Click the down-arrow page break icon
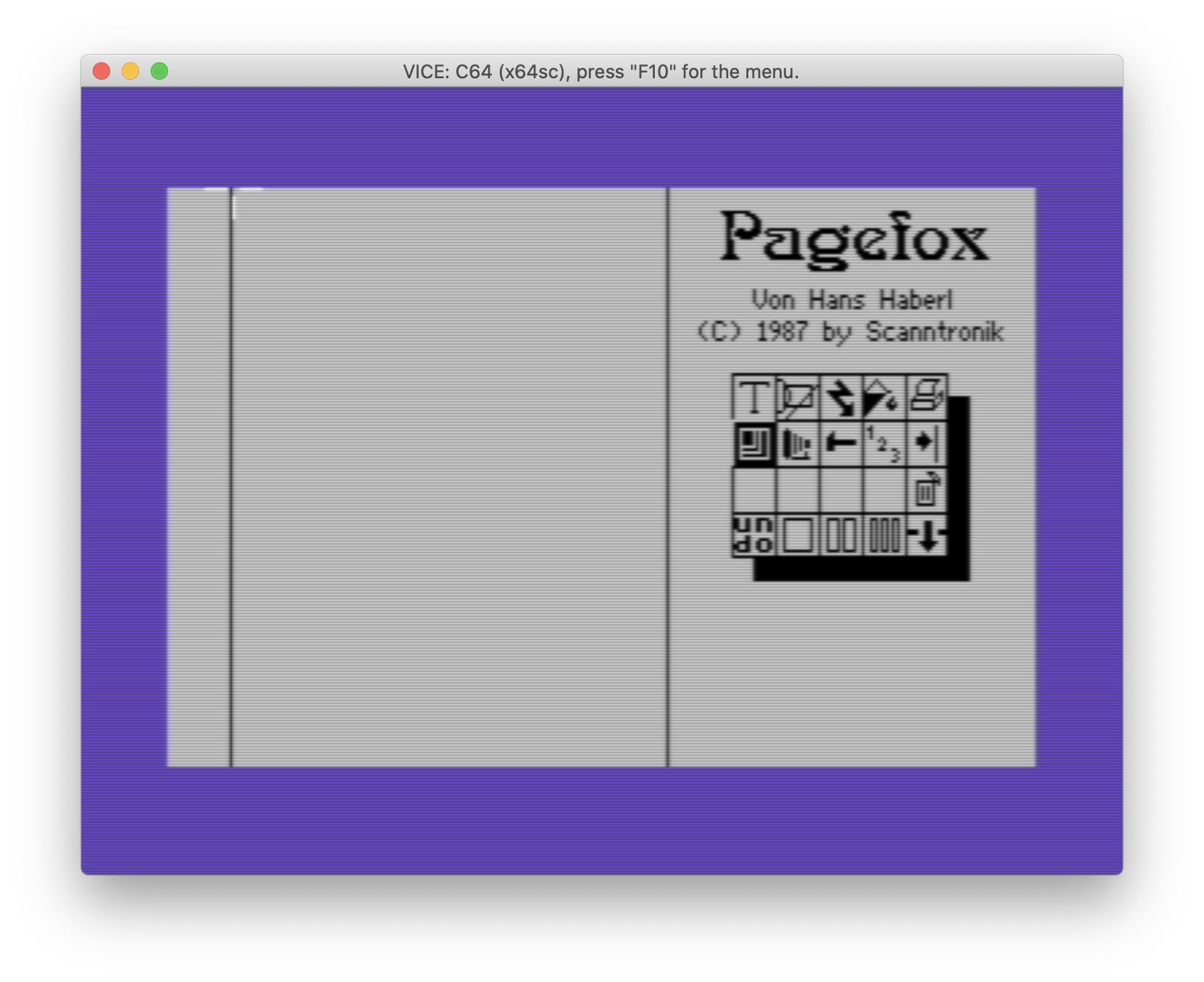 [927, 535]
